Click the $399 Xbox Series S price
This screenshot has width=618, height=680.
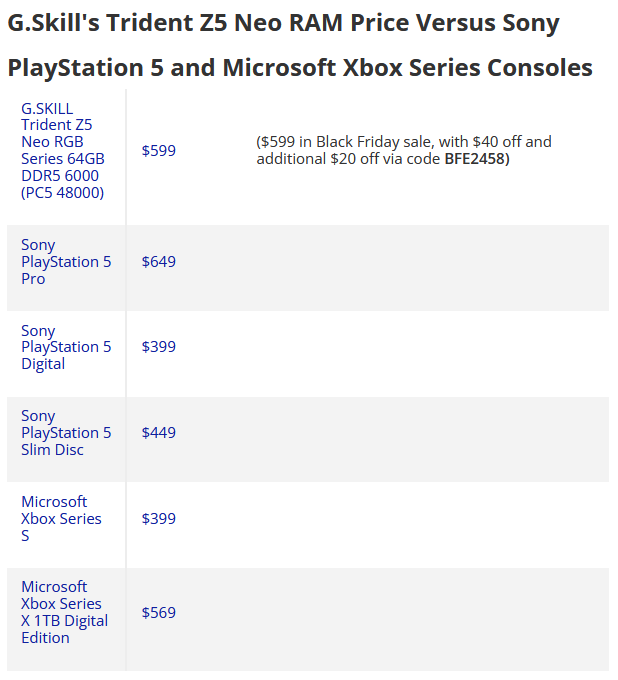coord(158,518)
